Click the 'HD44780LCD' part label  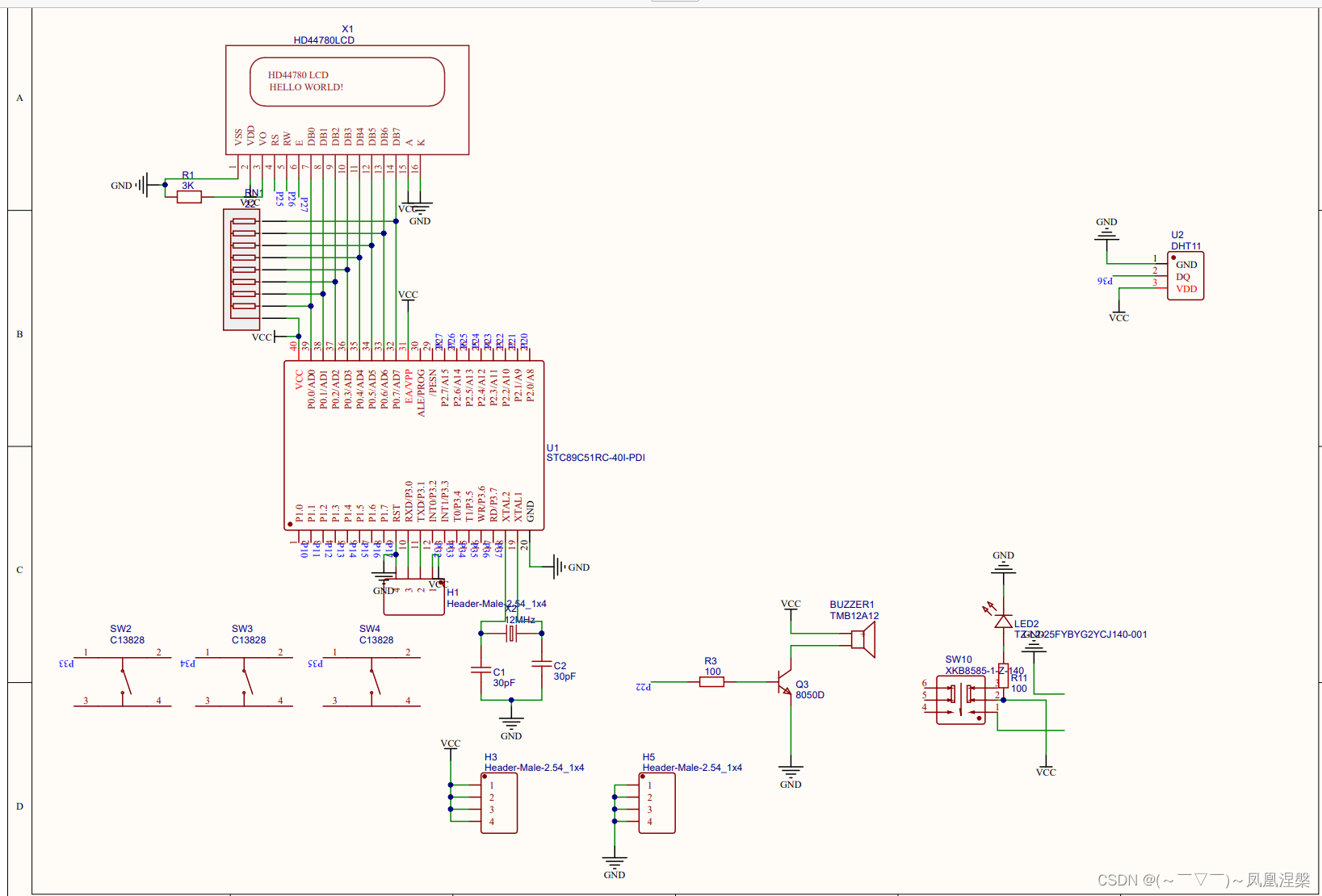pyautogui.click(x=324, y=40)
